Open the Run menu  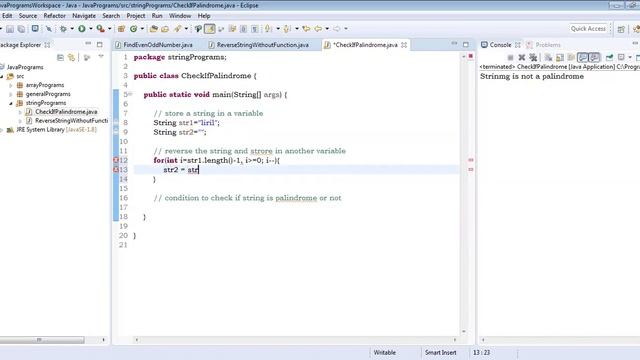[x=157, y=16]
